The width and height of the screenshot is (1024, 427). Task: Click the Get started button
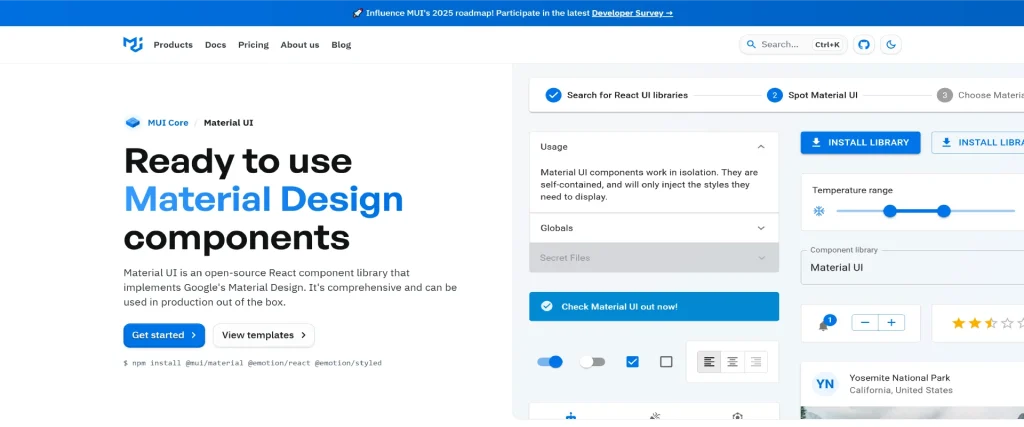click(164, 335)
